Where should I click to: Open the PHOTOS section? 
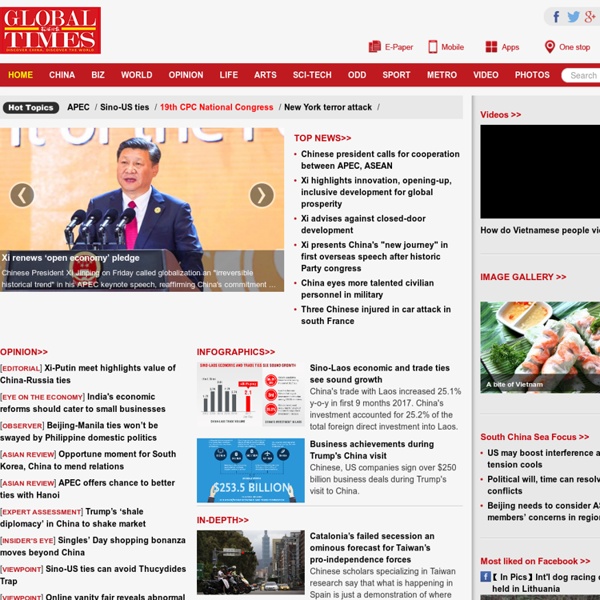(x=532, y=75)
